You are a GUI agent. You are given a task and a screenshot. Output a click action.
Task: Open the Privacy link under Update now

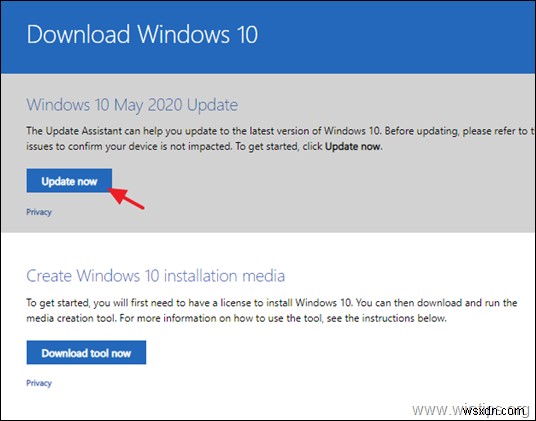(39, 212)
